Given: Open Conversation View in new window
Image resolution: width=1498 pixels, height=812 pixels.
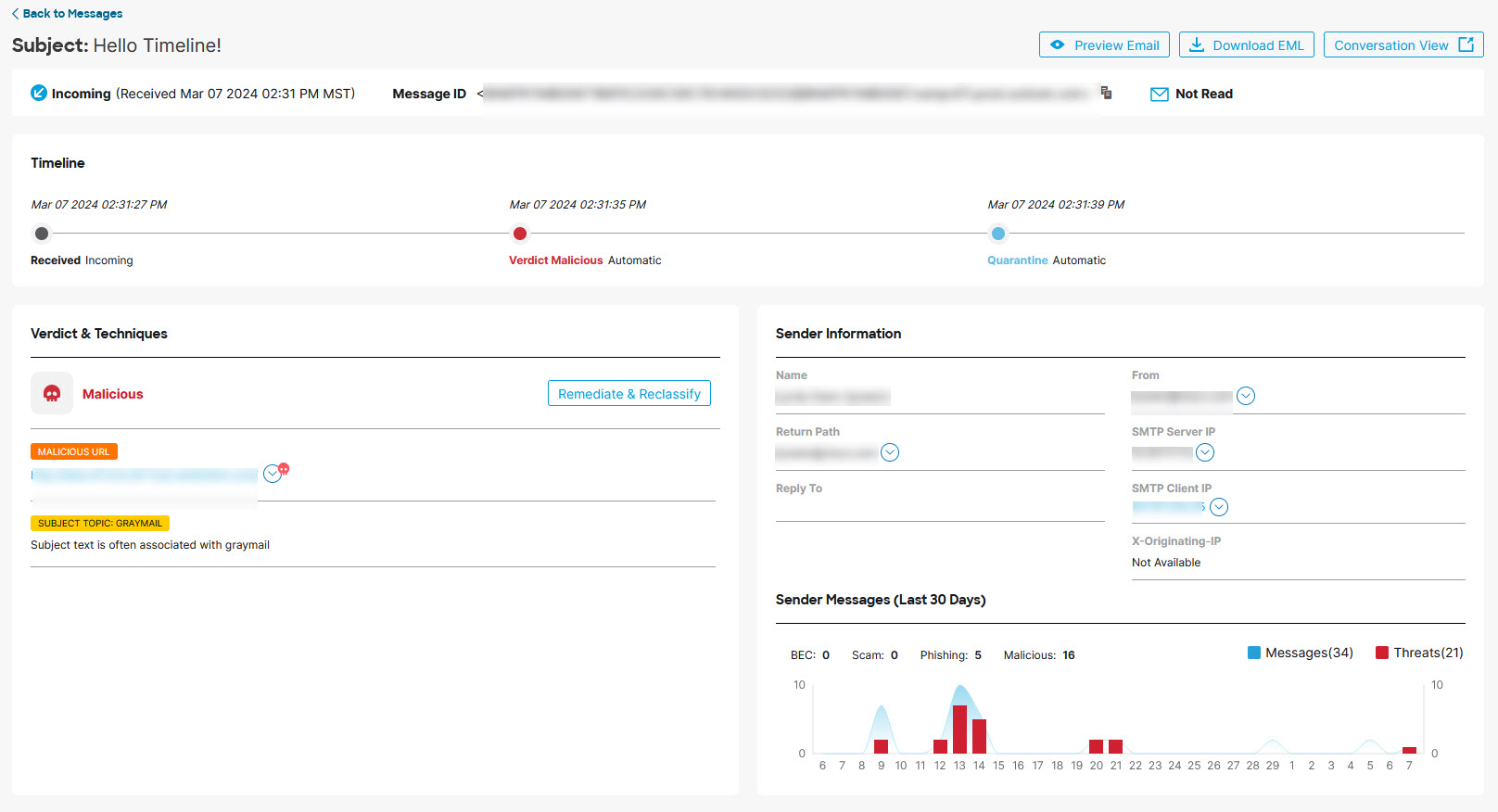Looking at the screenshot, I should [x=1403, y=44].
